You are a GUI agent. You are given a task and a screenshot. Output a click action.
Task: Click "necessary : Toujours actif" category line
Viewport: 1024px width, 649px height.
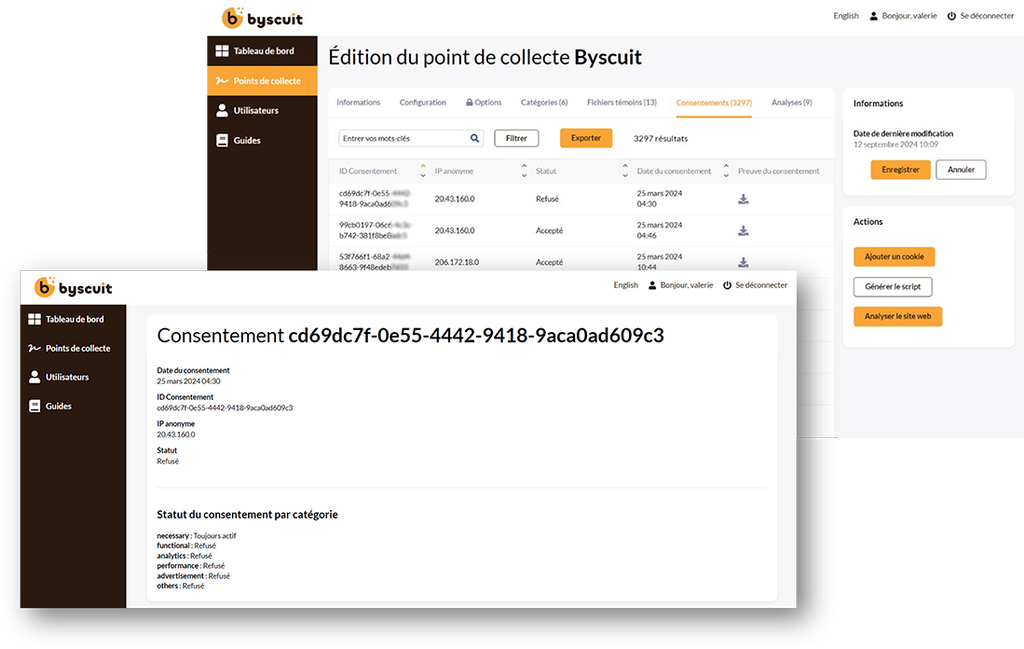[196, 535]
